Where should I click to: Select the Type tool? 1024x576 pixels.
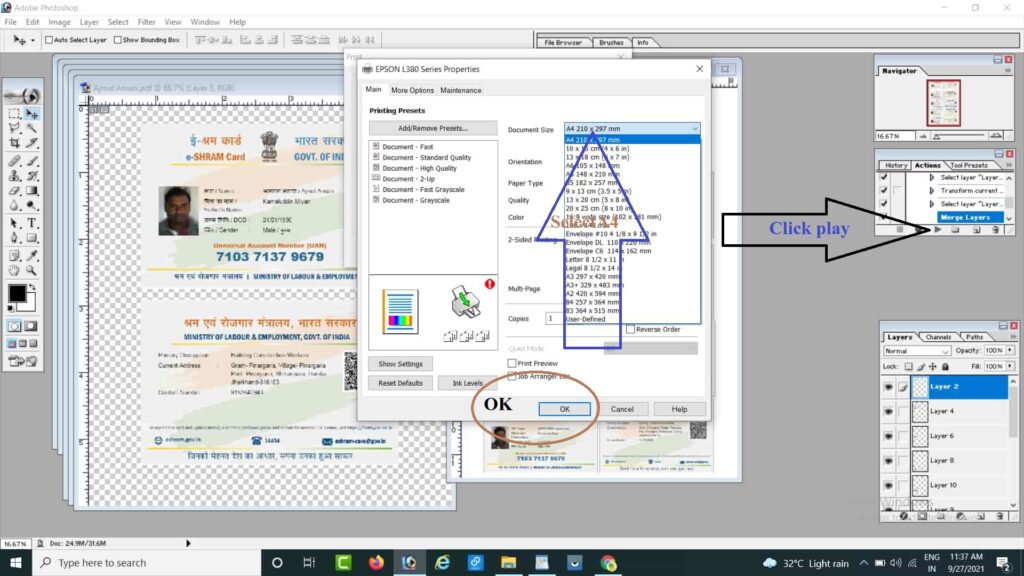32,222
